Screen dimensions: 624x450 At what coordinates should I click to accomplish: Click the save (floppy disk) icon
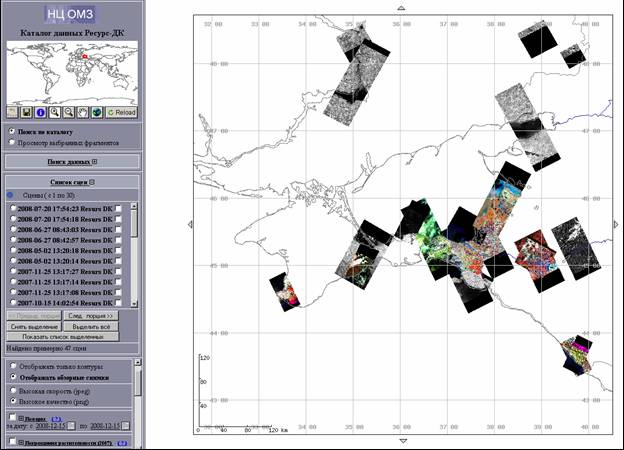(x=28, y=112)
